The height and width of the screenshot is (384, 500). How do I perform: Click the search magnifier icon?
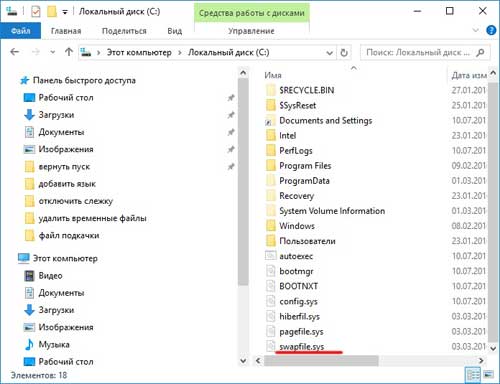pyautogui.click(x=480, y=53)
